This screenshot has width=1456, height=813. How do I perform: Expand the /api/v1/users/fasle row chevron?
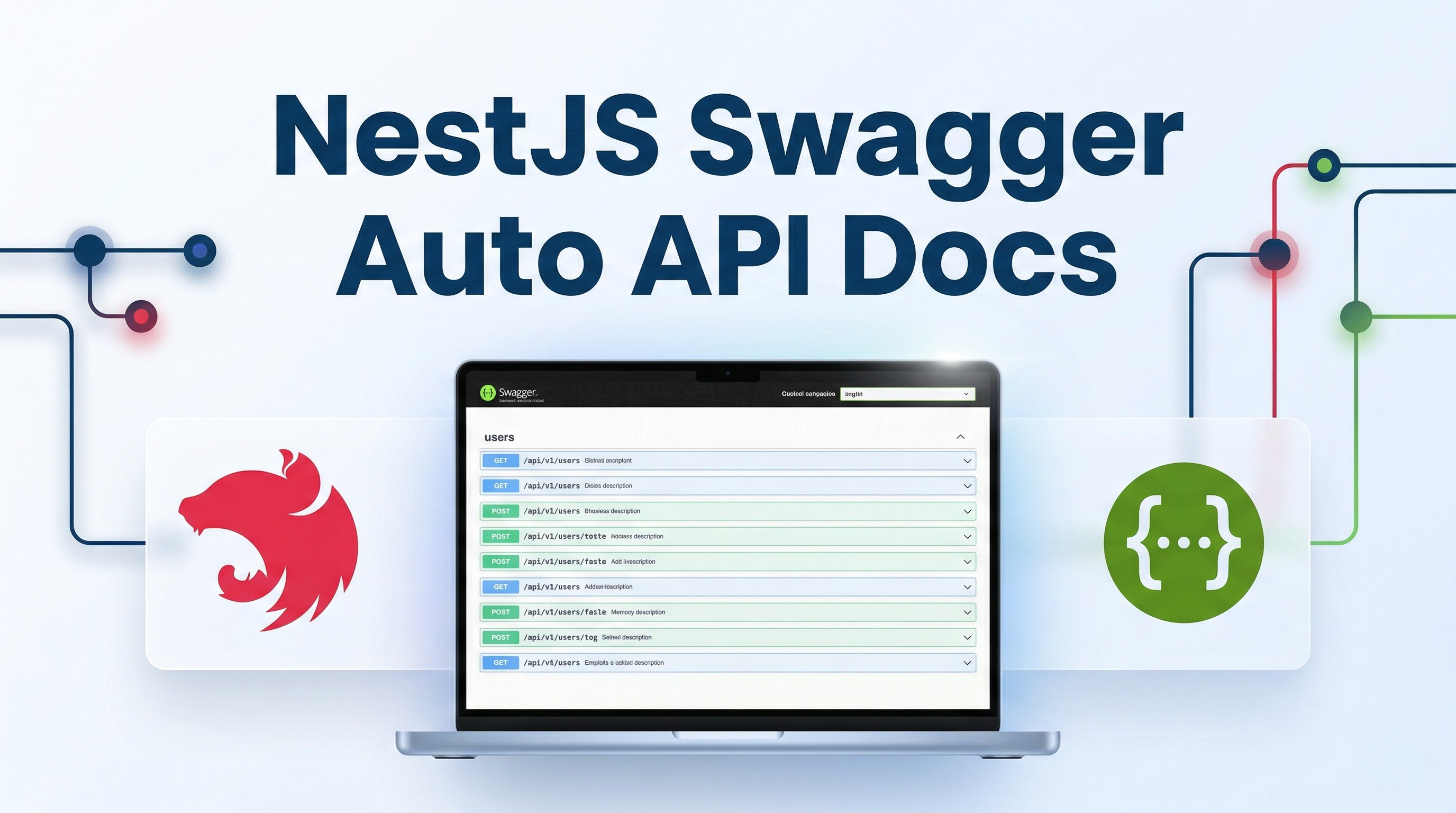[x=967, y=612]
